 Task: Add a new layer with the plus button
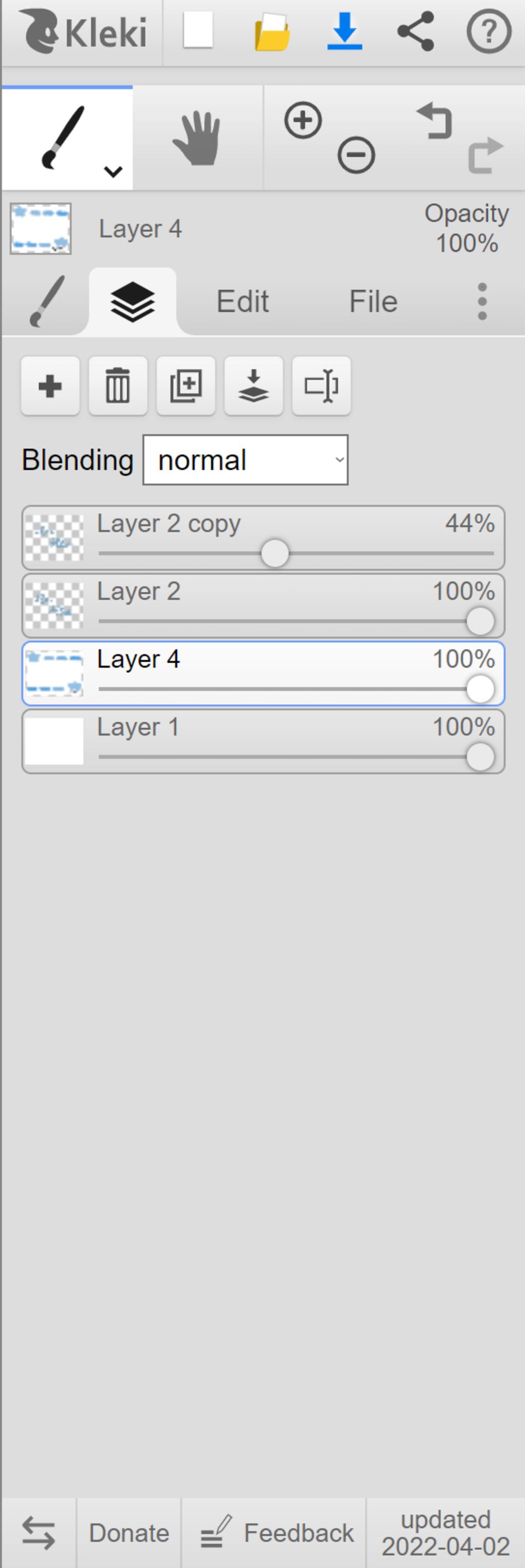coord(50,386)
